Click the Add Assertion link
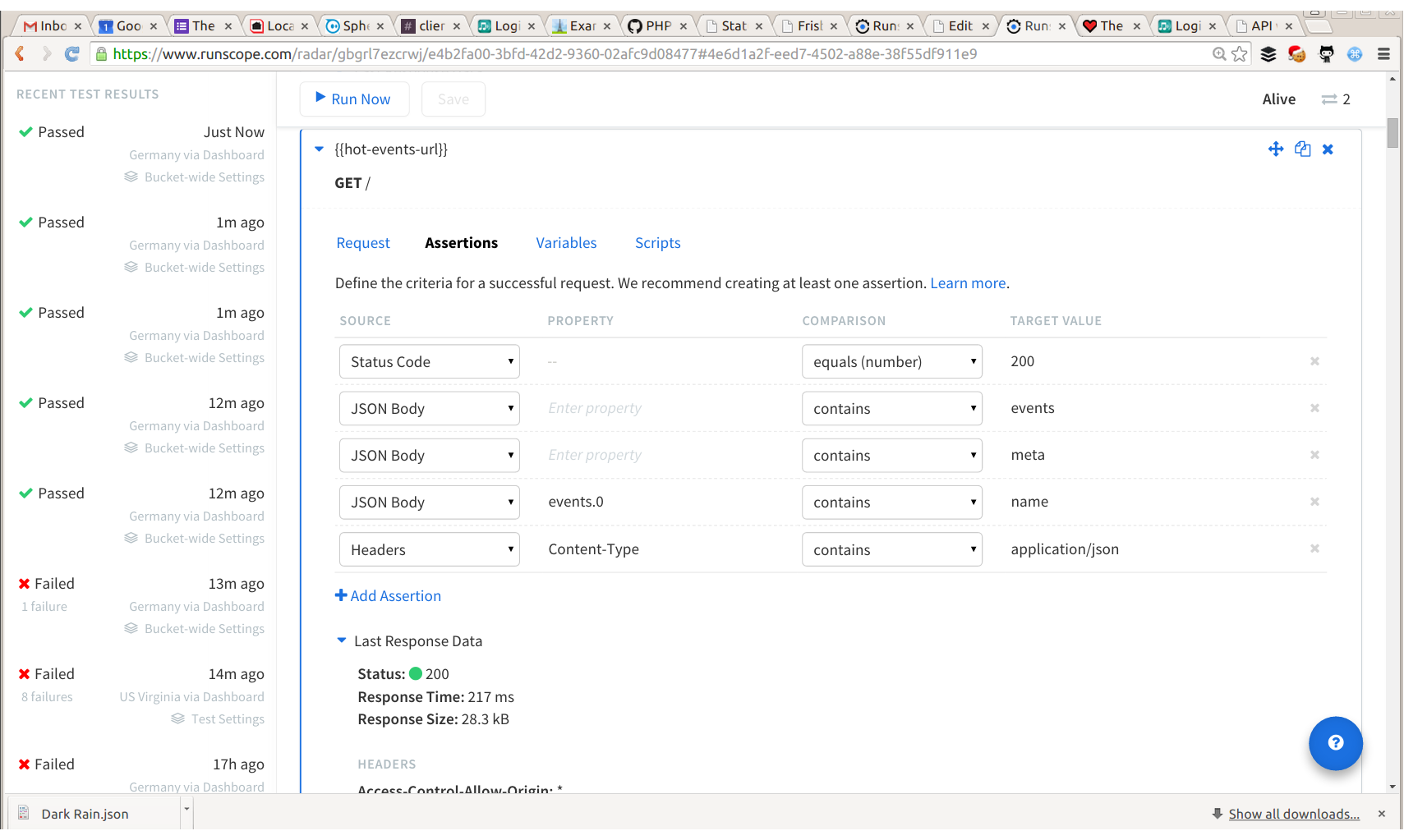Image resolution: width=1404 pixels, height=840 pixels. point(389,596)
